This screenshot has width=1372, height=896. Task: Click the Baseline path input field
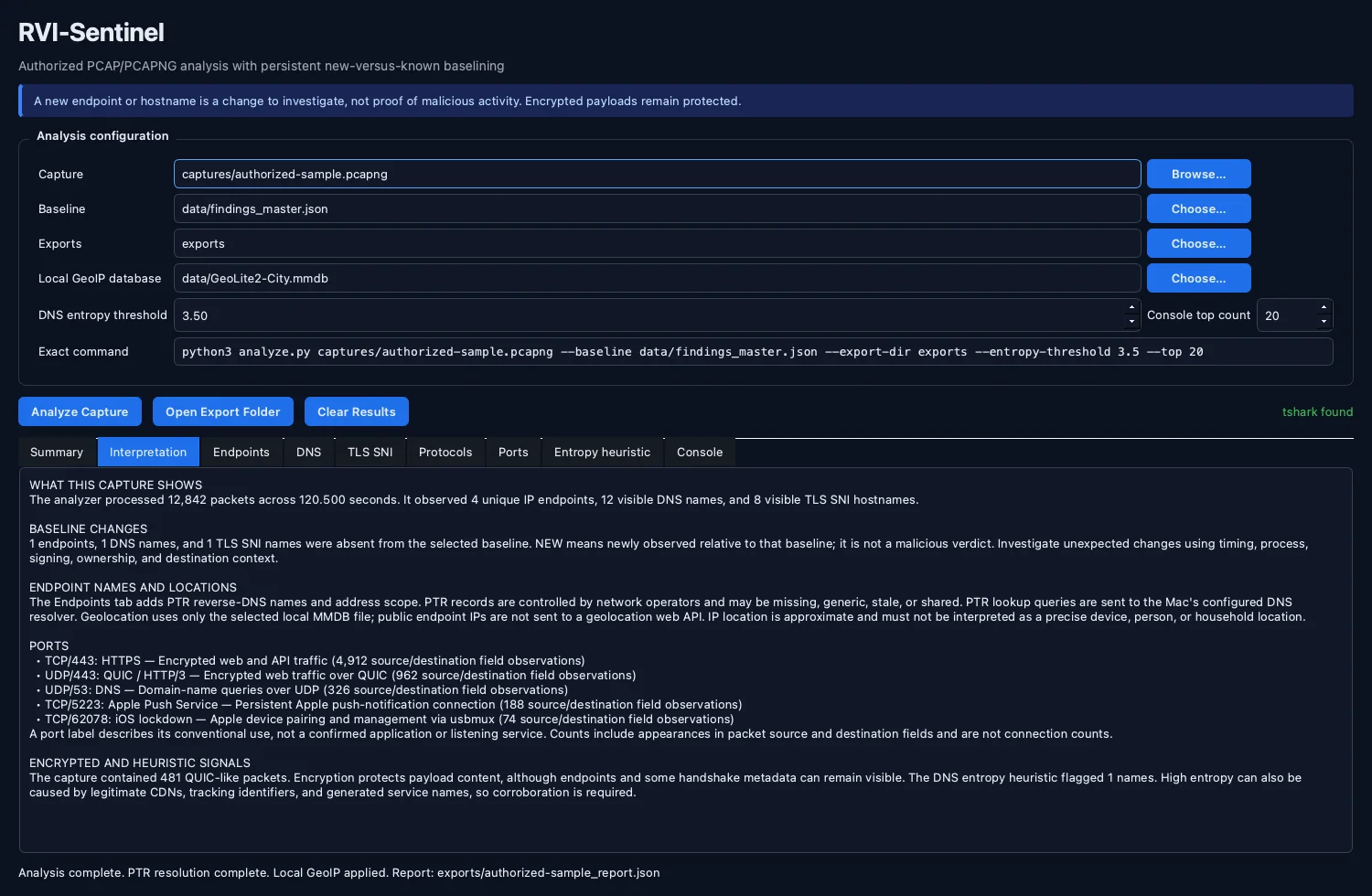pos(657,208)
